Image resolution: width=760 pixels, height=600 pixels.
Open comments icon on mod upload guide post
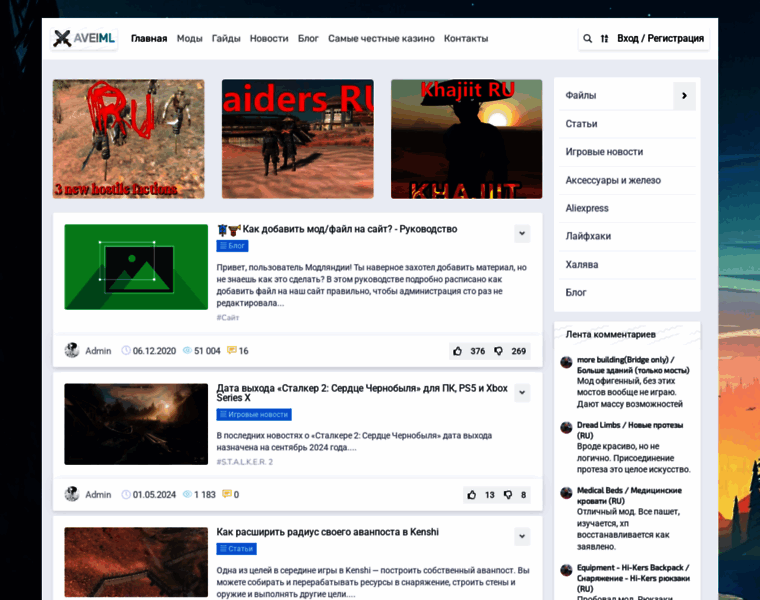pos(232,351)
